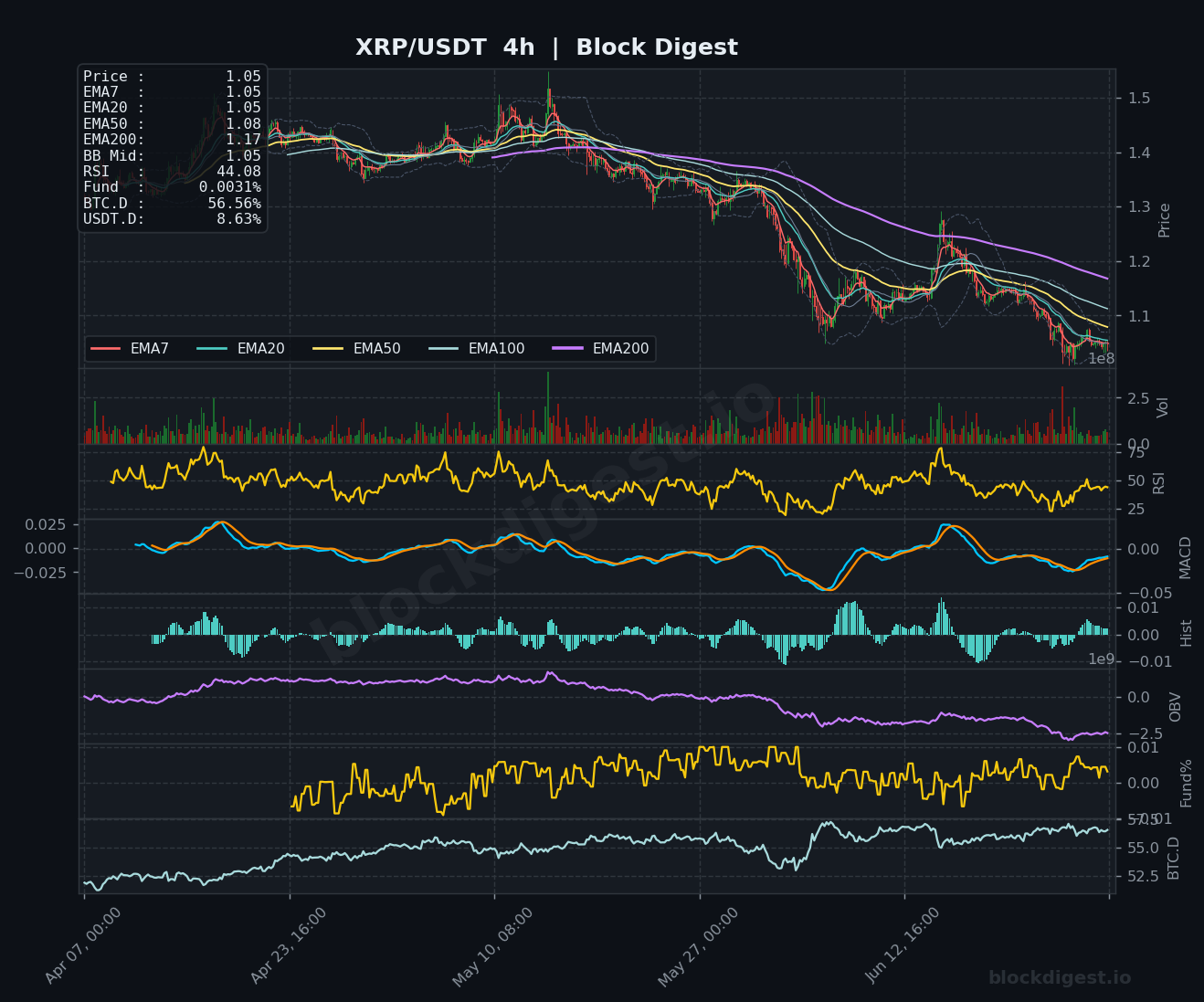This screenshot has height=1002, width=1204.
Task: Click the May 10, 08:00 date label
Action: tap(493, 946)
